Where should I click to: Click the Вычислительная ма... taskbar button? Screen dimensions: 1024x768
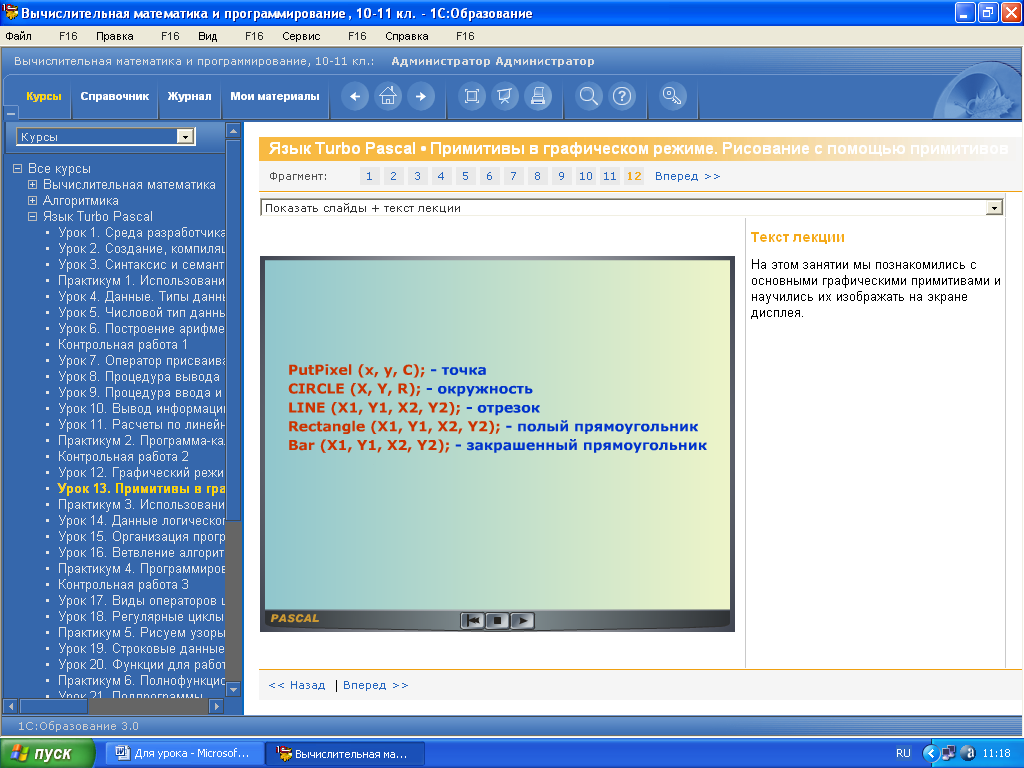pos(345,753)
